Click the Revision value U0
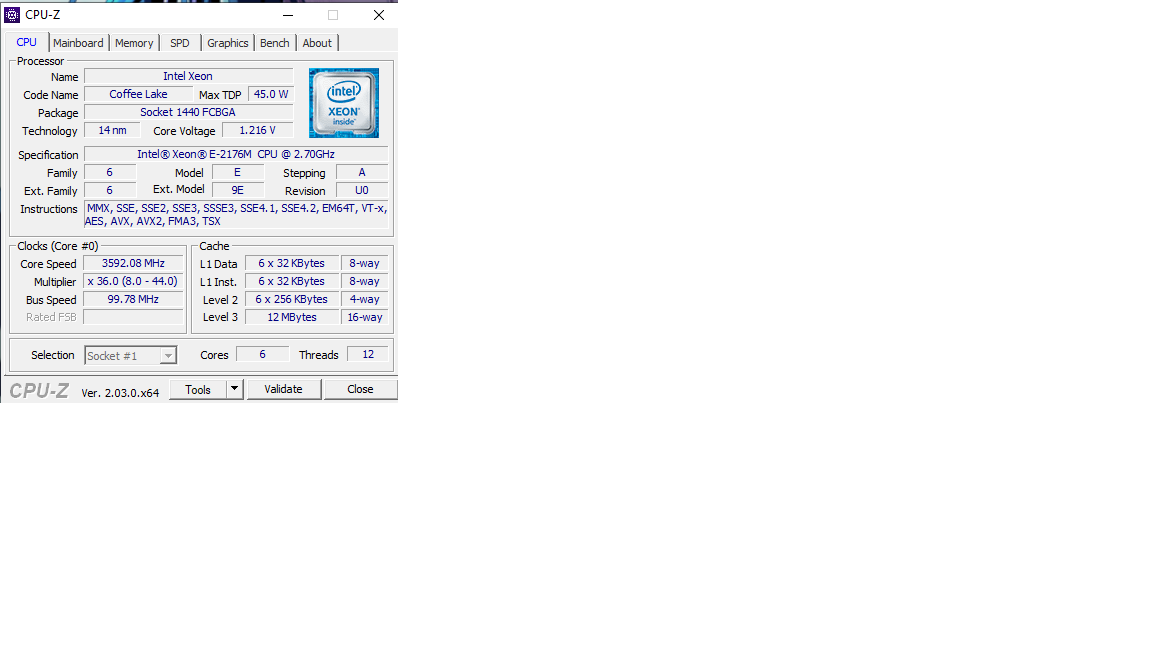 (x=361, y=190)
